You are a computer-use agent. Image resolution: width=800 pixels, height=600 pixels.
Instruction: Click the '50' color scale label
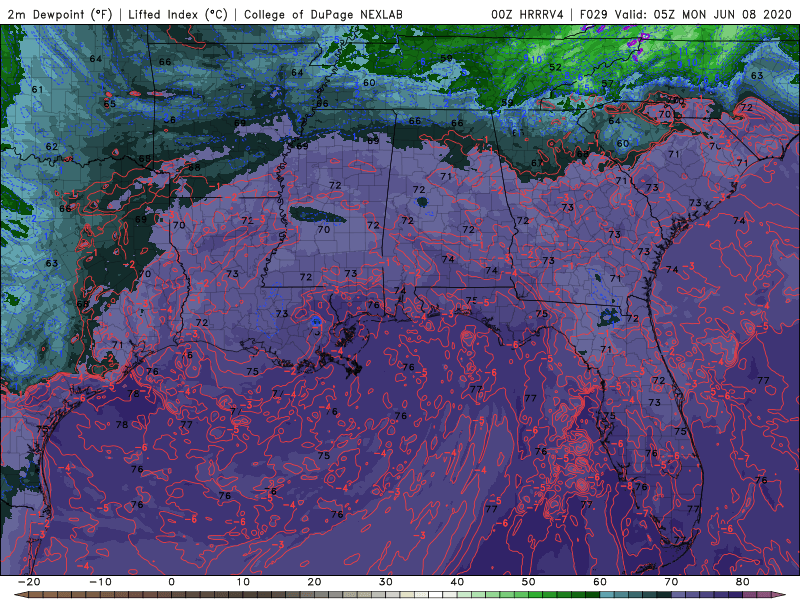529,582
